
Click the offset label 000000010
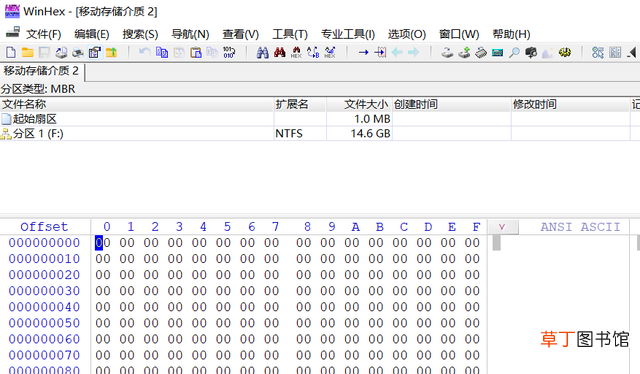point(44,259)
